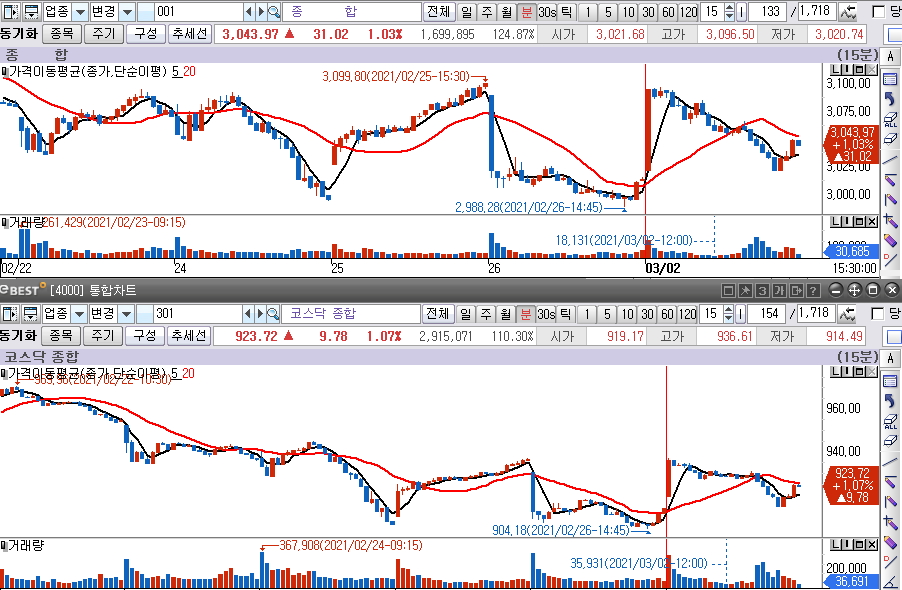Click the chart compare icon next to 1,718 top chart

[847, 11]
